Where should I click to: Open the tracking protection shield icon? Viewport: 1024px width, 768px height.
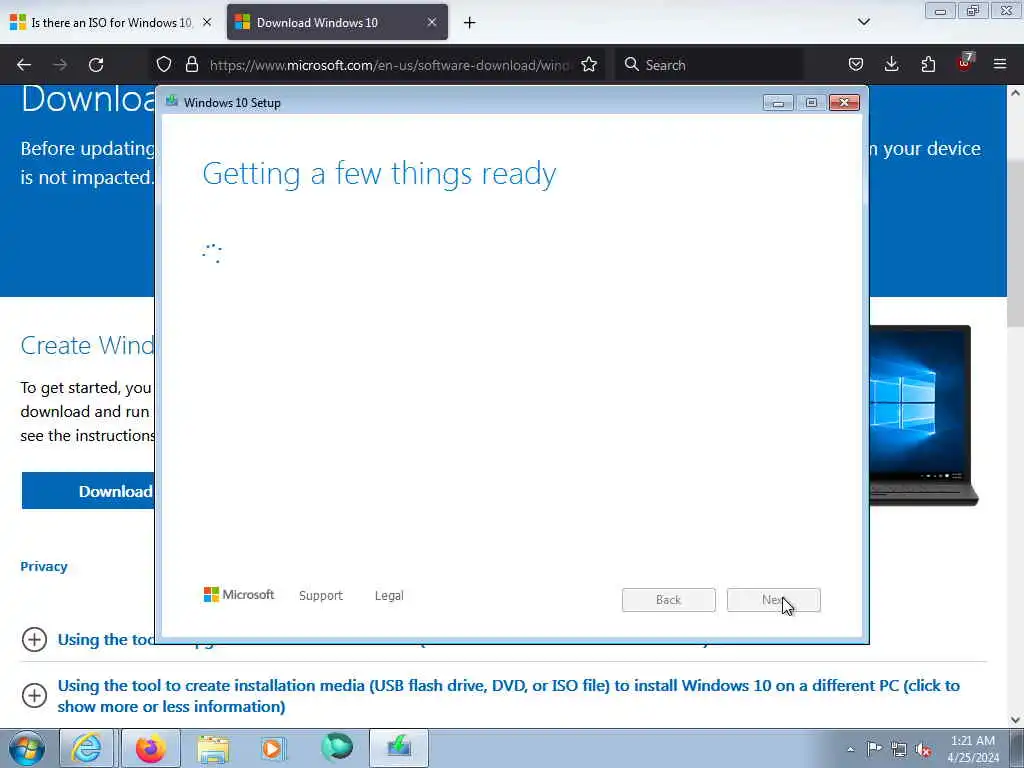[164, 64]
